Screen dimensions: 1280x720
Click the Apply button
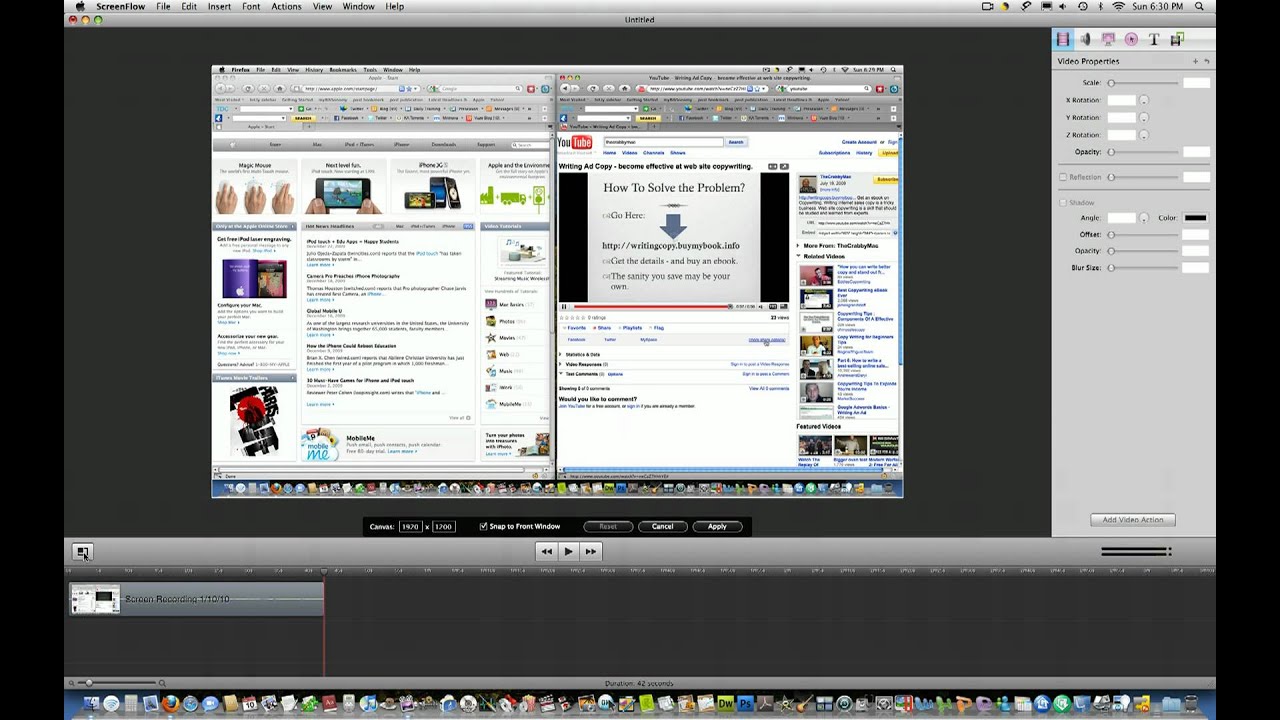click(x=717, y=526)
